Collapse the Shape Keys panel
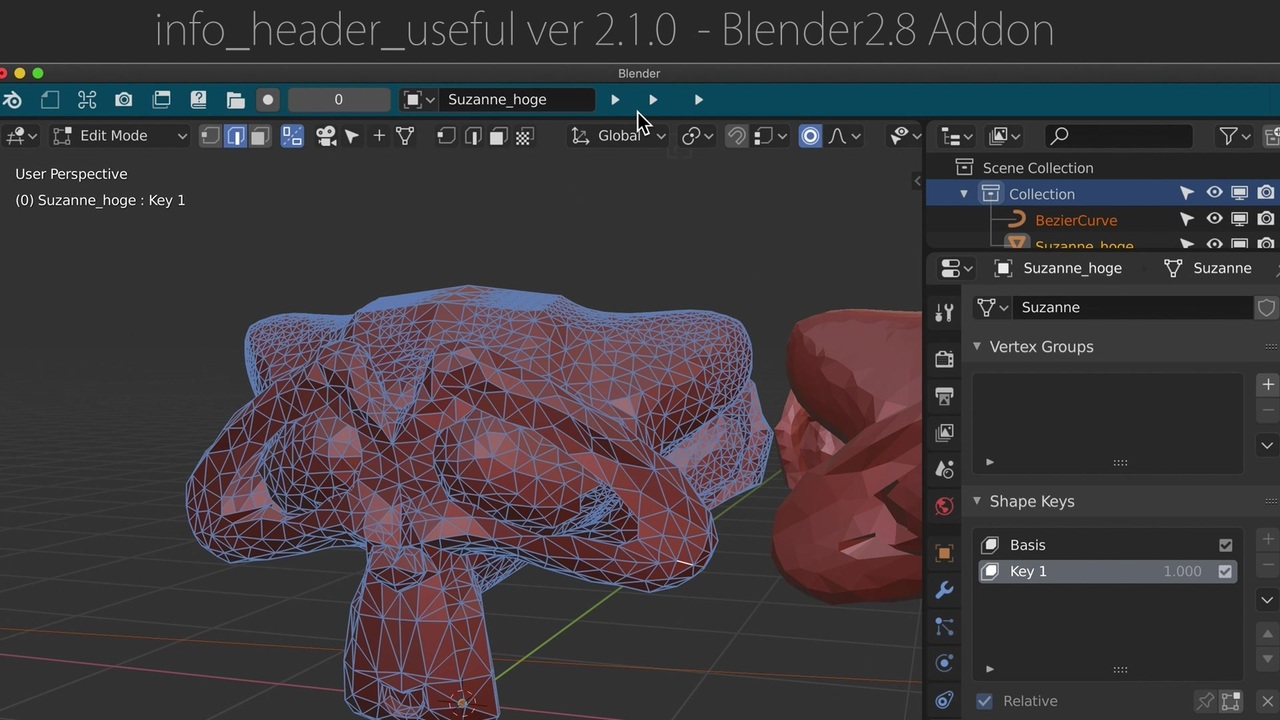This screenshot has height=720, width=1280. [978, 501]
